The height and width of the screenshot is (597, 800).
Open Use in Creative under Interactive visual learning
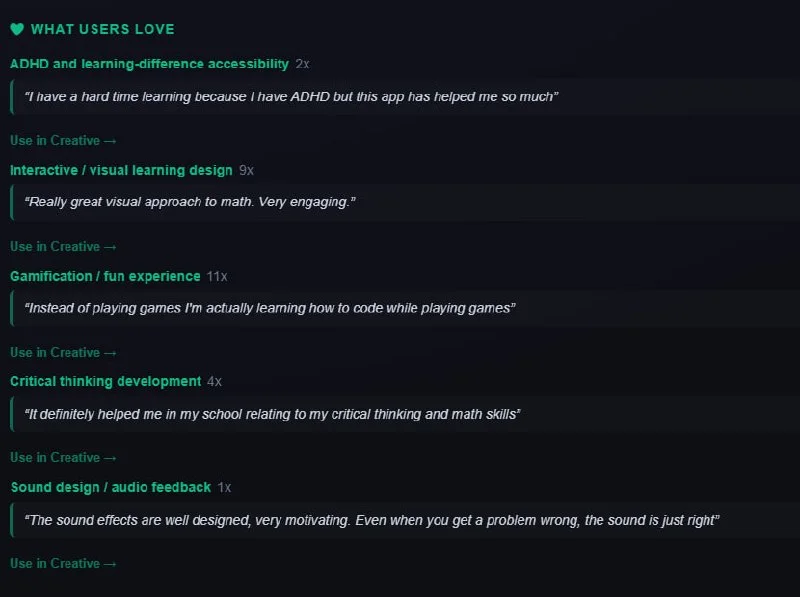(x=63, y=246)
